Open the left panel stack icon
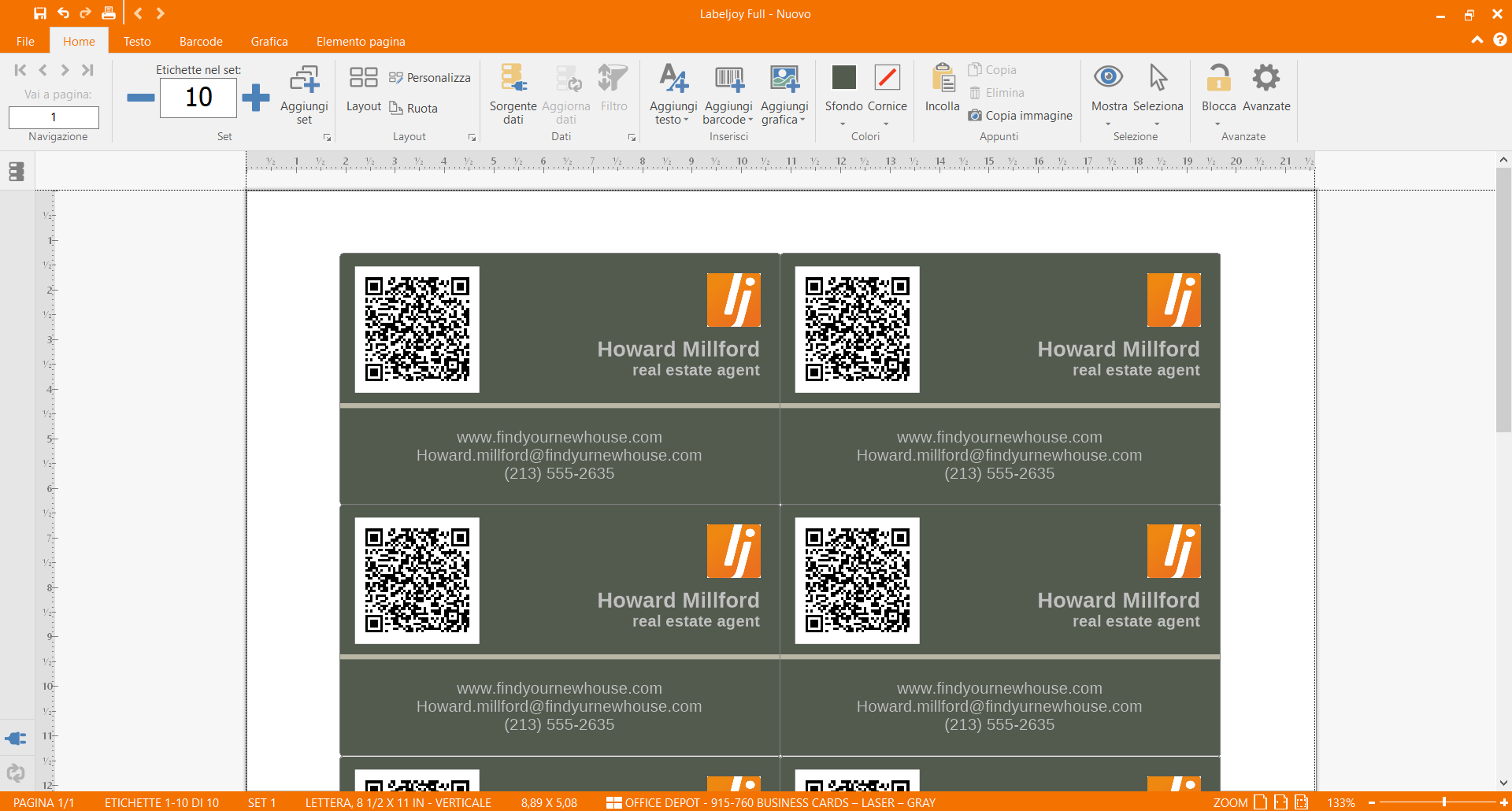This screenshot has width=1512, height=811. click(17, 172)
